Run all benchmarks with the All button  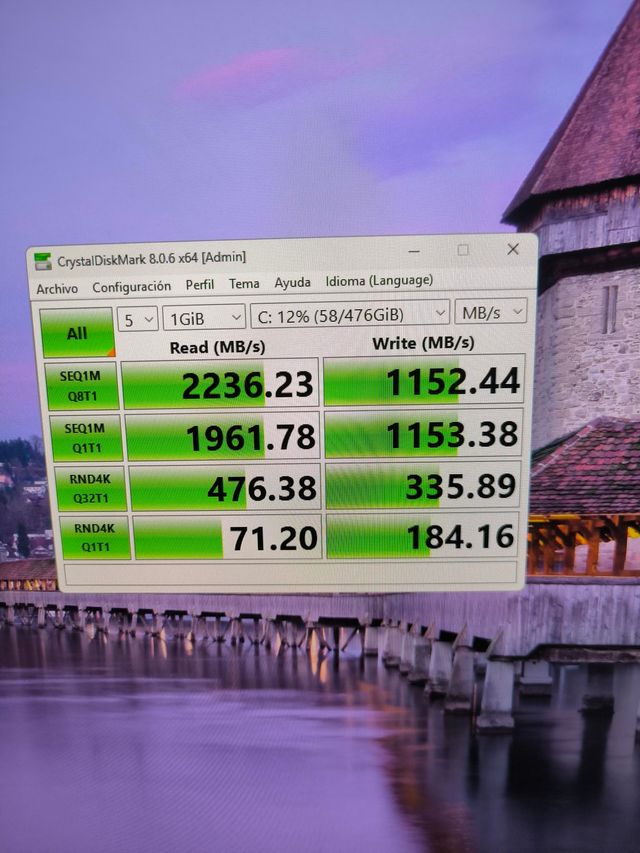click(x=77, y=332)
